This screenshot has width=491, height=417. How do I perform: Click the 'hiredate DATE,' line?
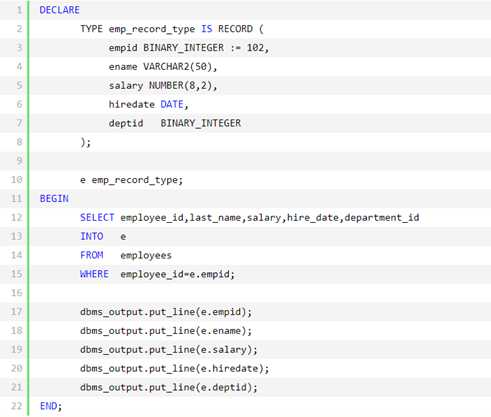(x=149, y=105)
